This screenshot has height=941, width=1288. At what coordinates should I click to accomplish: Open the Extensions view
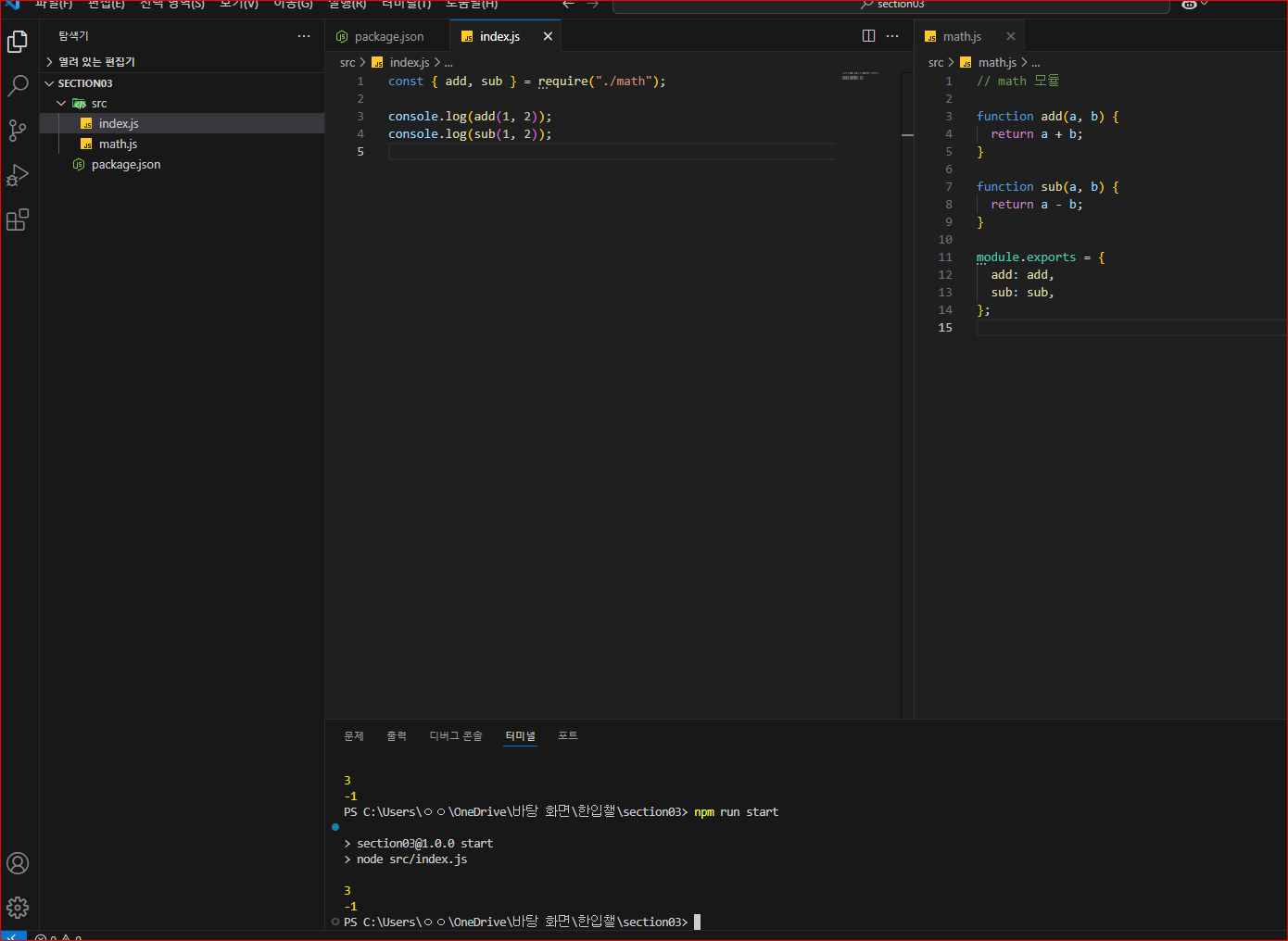tap(18, 220)
